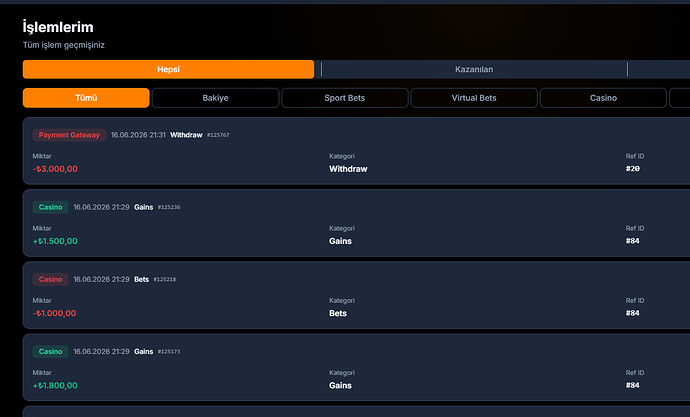Click the -₺1.000,00 amount
690x417 pixels.
pos(54,313)
